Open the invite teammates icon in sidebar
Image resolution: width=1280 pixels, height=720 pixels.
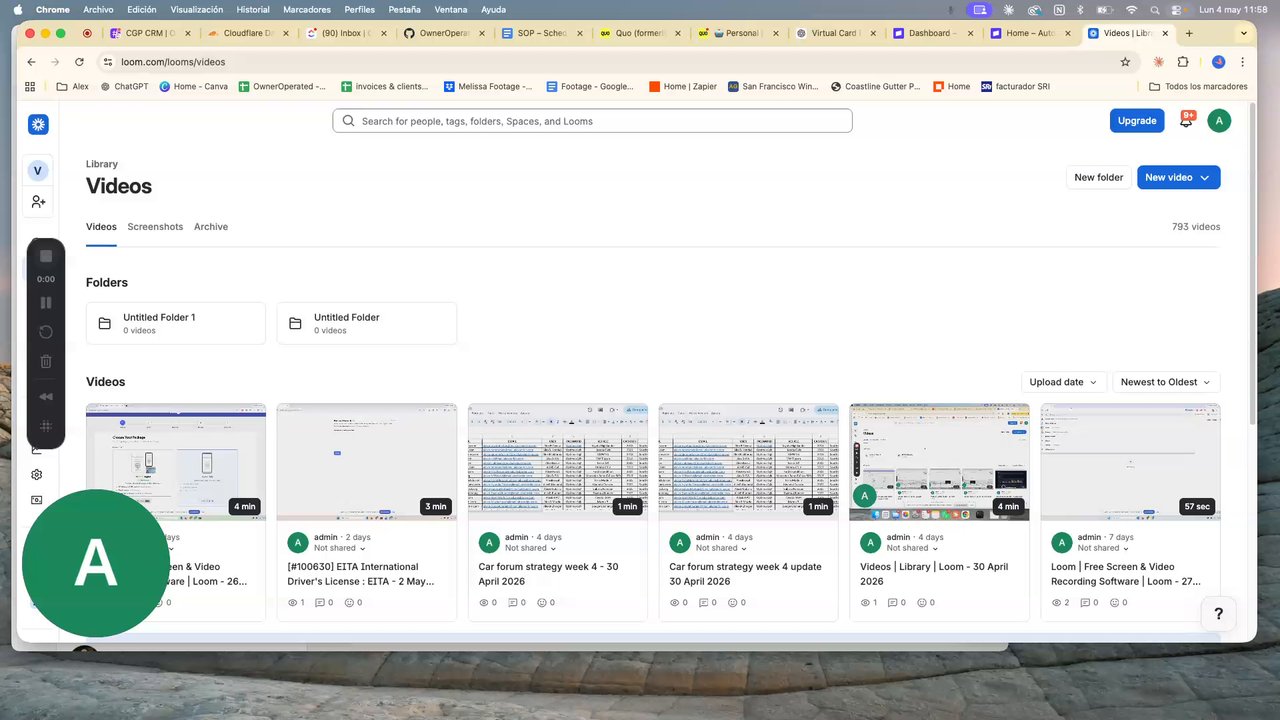click(38, 202)
